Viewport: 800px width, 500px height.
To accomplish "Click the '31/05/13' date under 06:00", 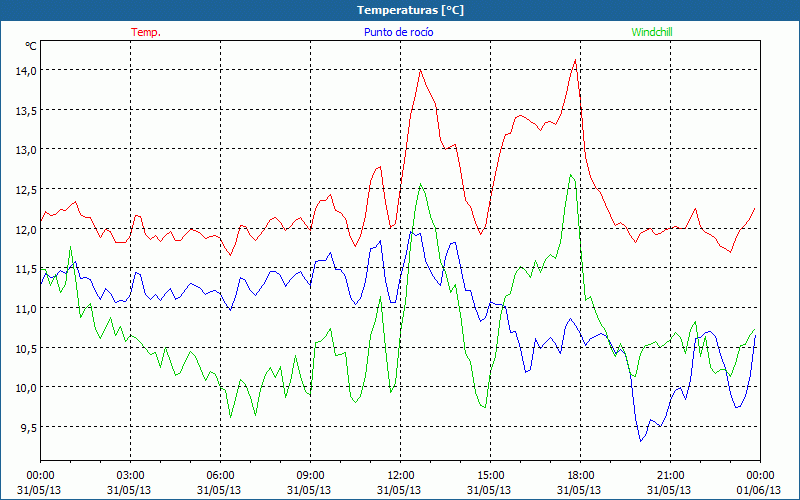I will (219, 490).
